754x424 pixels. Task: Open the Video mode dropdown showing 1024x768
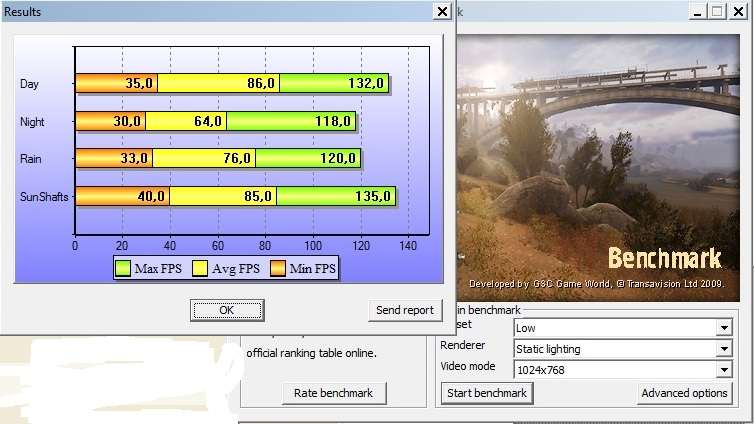(623, 370)
